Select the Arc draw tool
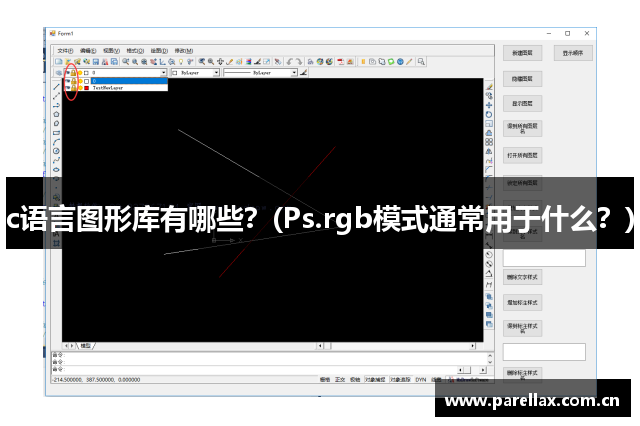The image size is (640, 426). point(56,142)
